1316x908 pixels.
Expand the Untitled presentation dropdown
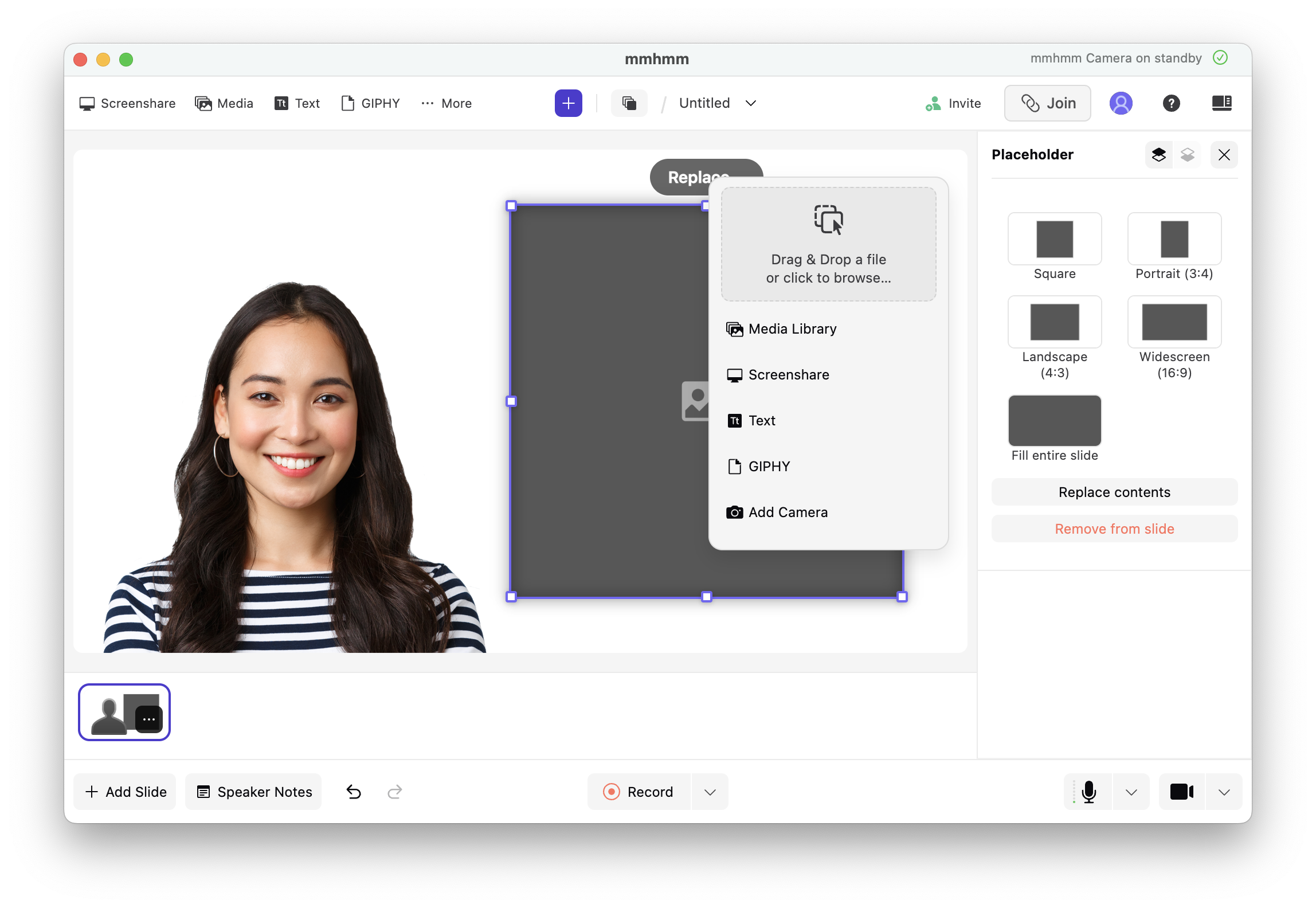pyautogui.click(x=750, y=103)
